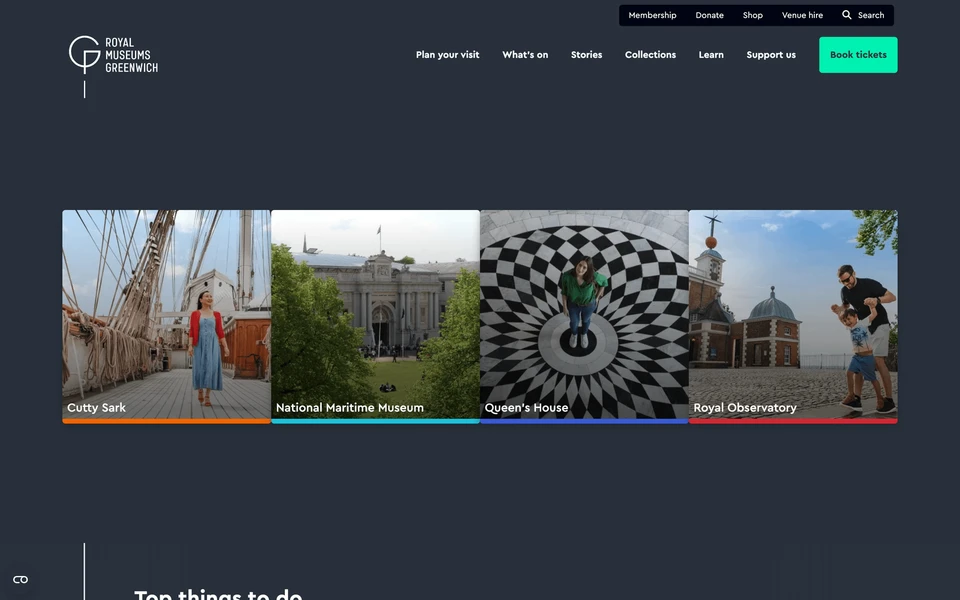Select Stories in the main navigation
The width and height of the screenshot is (960, 600).
(587, 55)
